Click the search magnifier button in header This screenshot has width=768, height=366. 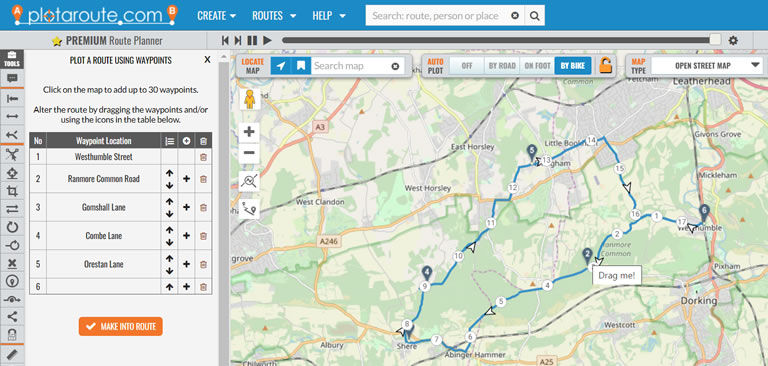pos(534,16)
